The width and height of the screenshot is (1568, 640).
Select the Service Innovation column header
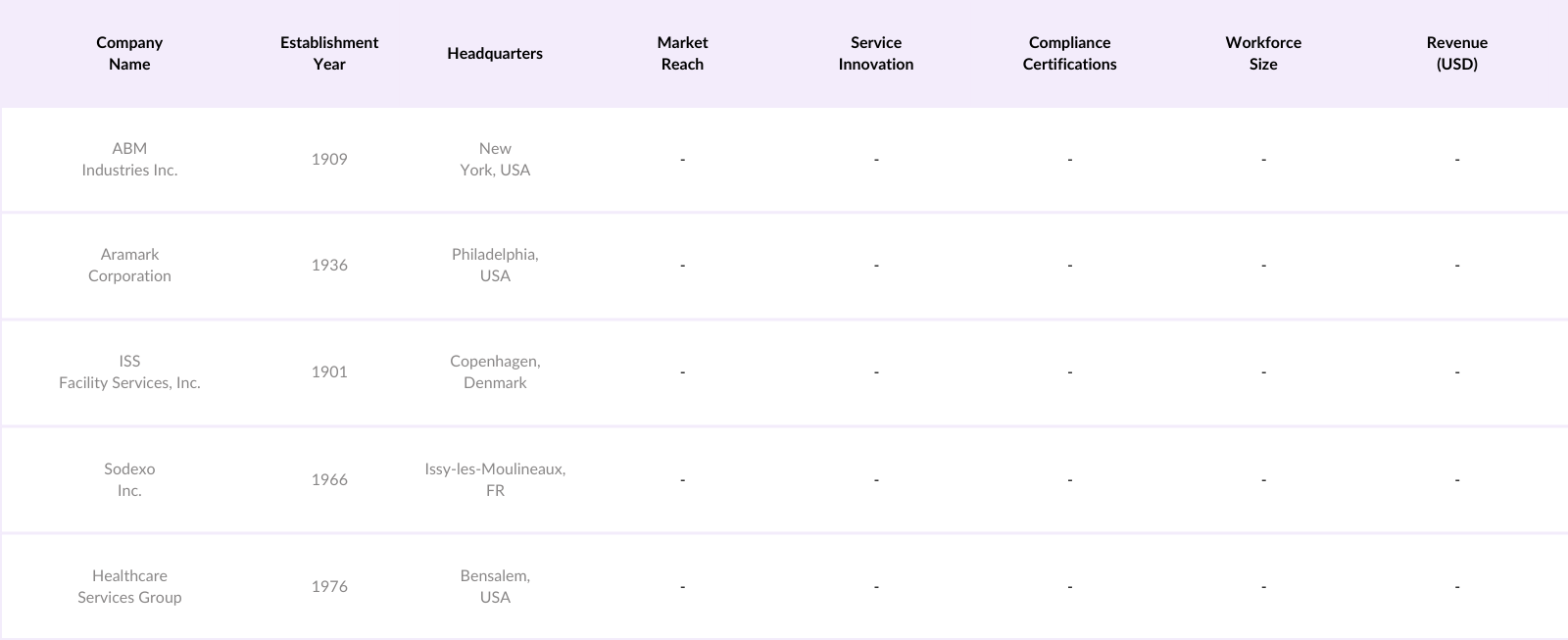876,53
